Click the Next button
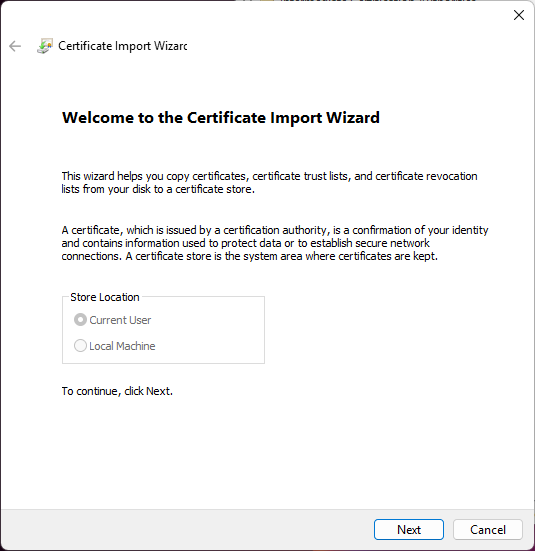The height and width of the screenshot is (551, 535). [x=408, y=529]
